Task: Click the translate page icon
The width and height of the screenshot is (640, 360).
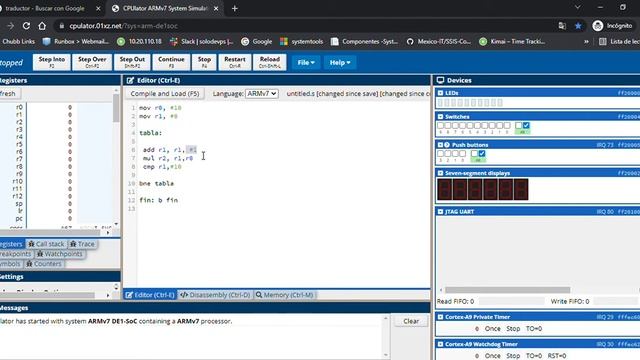Action: pos(562,26)
